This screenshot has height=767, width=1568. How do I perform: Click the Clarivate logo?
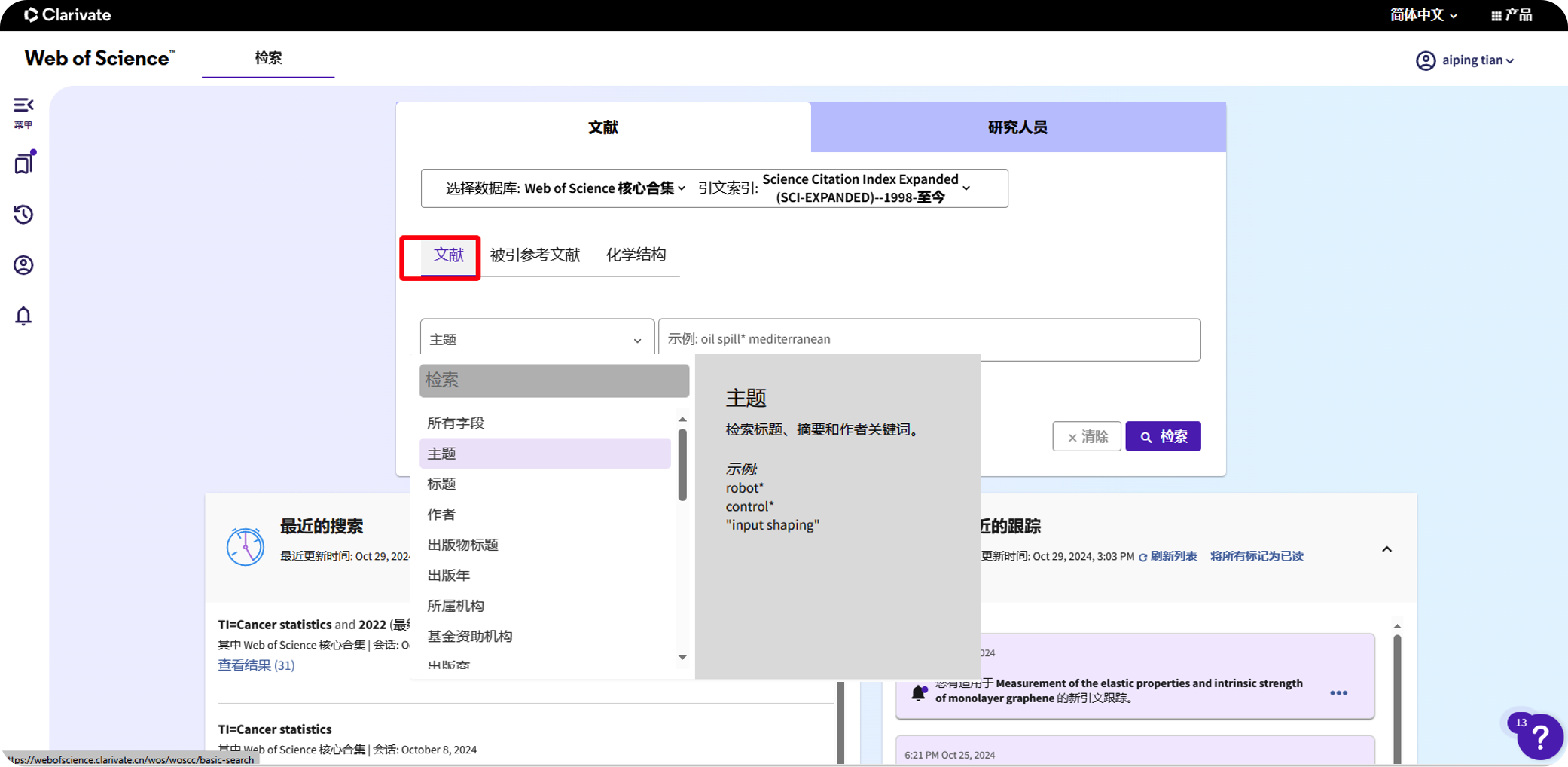[x=67, y=14]
